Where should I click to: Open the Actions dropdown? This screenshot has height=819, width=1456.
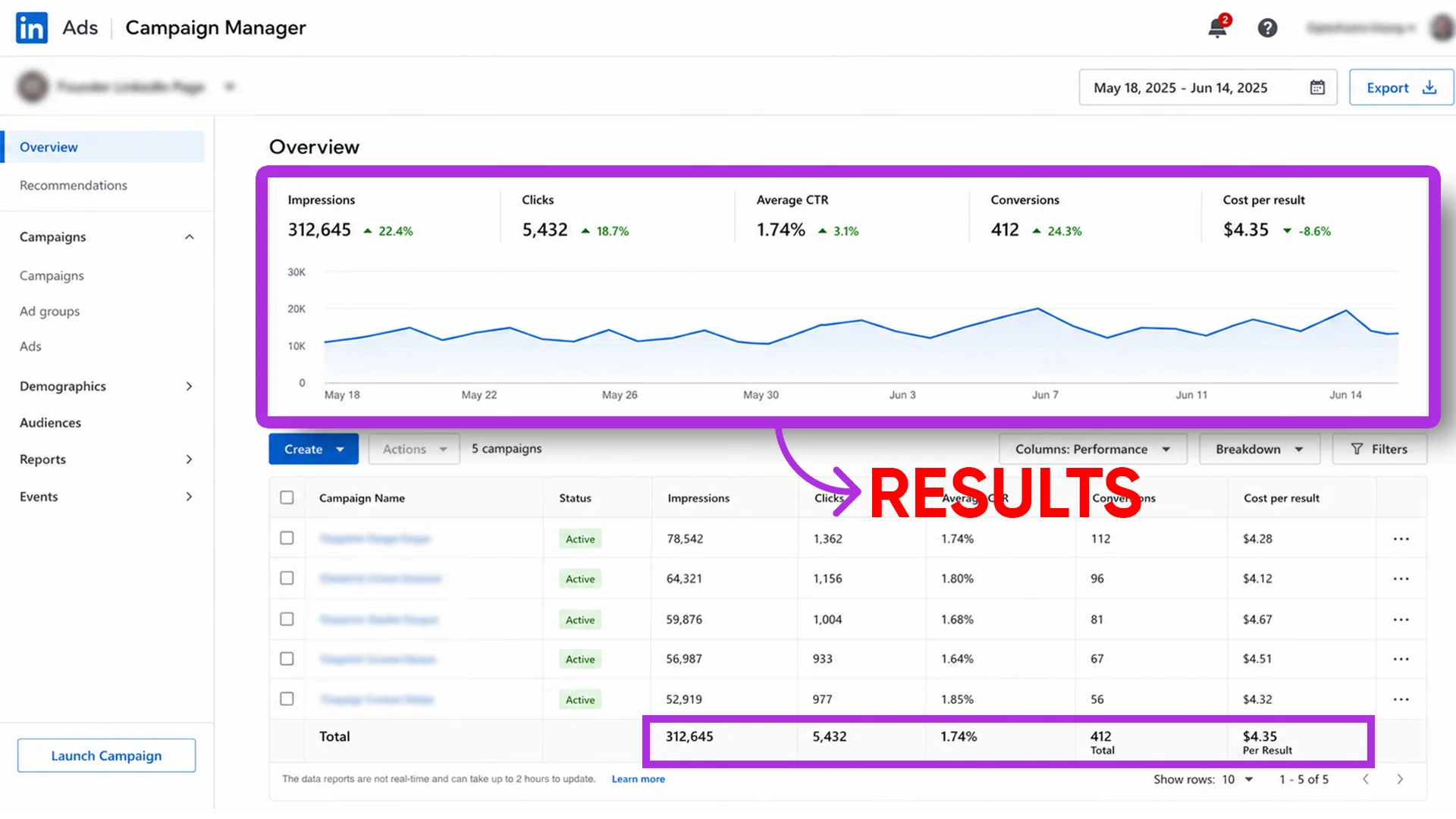(x=414, y=449)
